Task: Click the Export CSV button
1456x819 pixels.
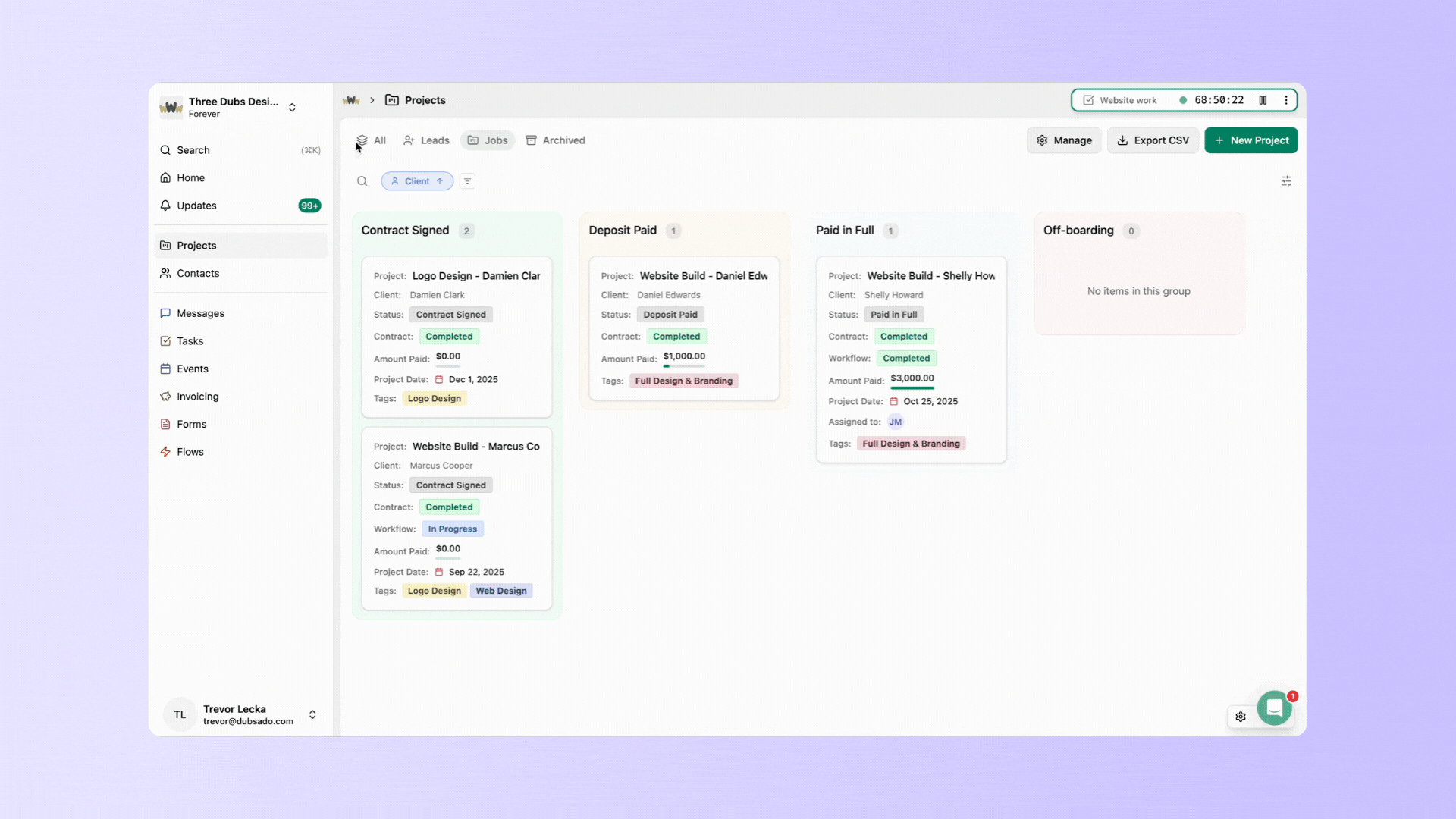Action: click(1153, 140)
